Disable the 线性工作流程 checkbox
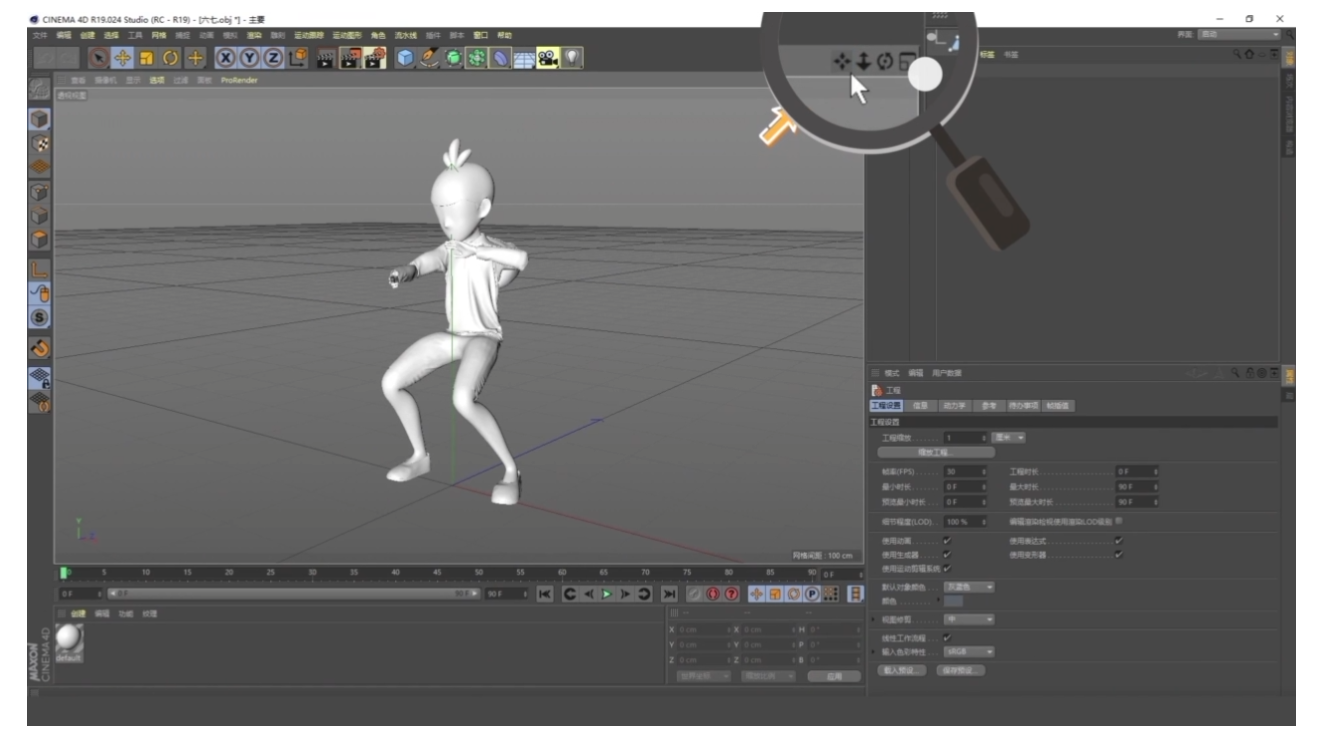1327x747 pixels. [x=947, y=637]
